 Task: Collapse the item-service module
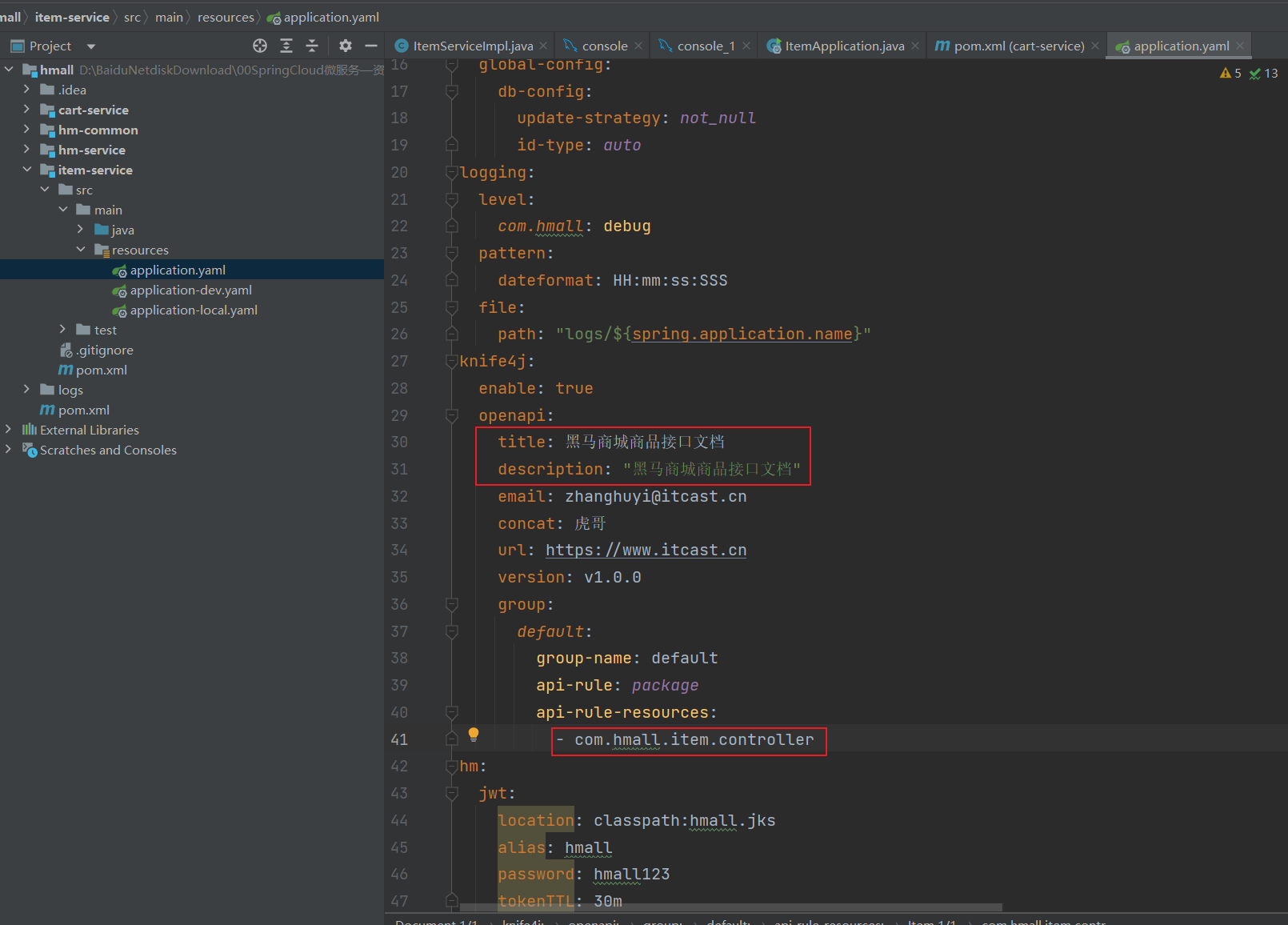pos(26,170)
